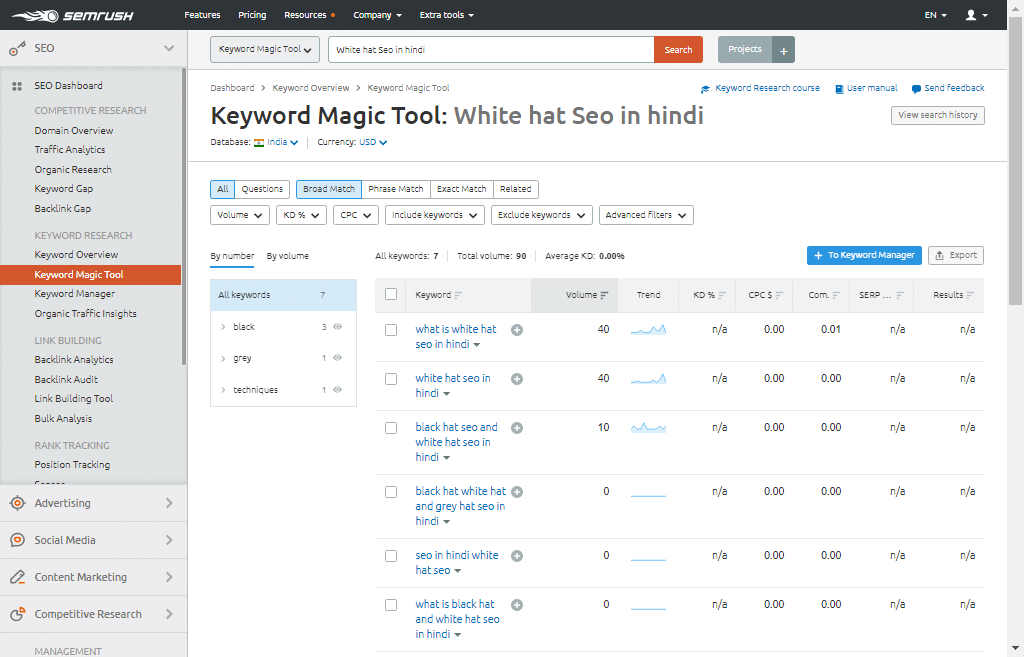Image resolution: width=1024 pixels, height=657 pixels.
Task: Toggle the eye icon next to the 'grey' group
Action: [x=337, y=358]
